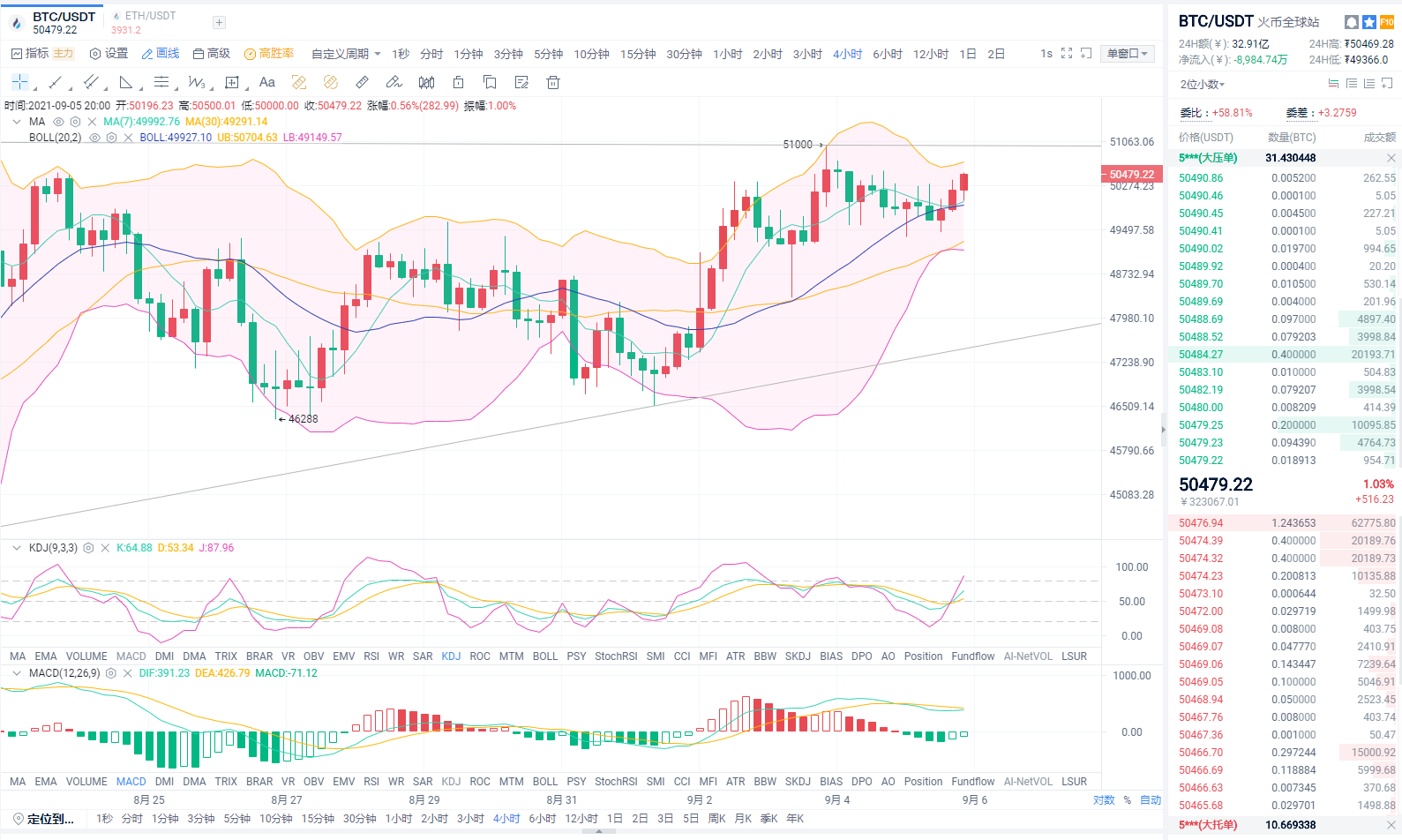The height and width of the screenshot is (840, 1402).
Task: Open the 指标 indicators button
Action: [x=30, y=54]
